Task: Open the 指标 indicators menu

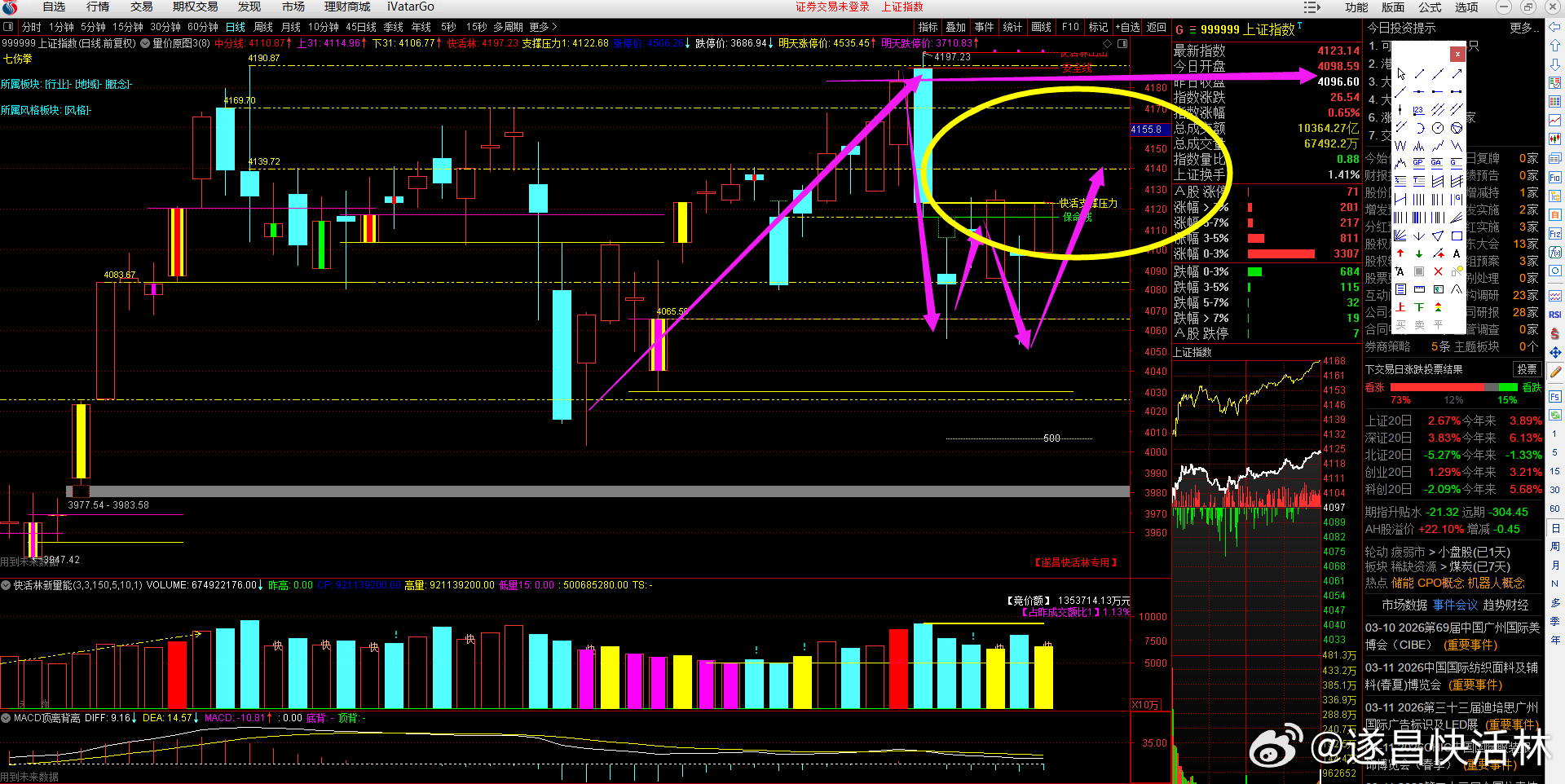Action: tap(928, 27)
